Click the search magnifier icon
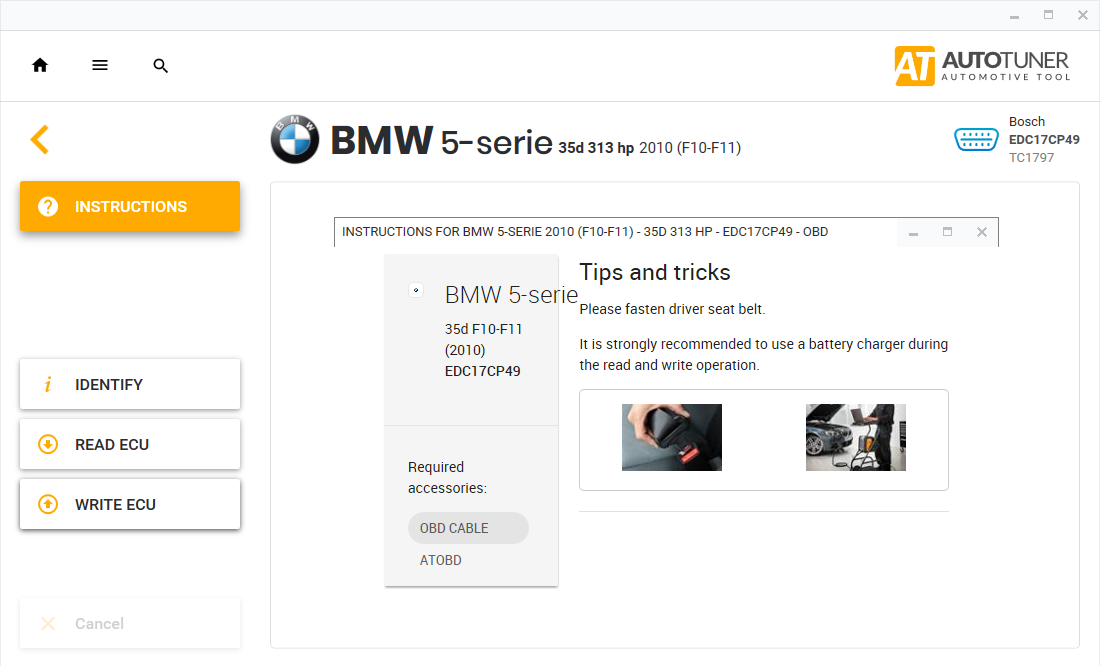Image resolution: width=1100 pixels, height=666 pixels. click(161, 66)
